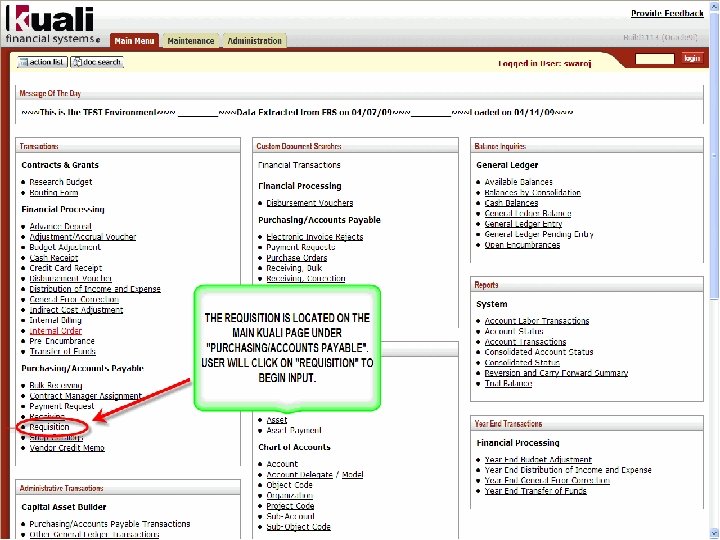The height and width of the screenshot is (540, 720).
Task: Open the Account Delegate link
Action: (299, 475)
